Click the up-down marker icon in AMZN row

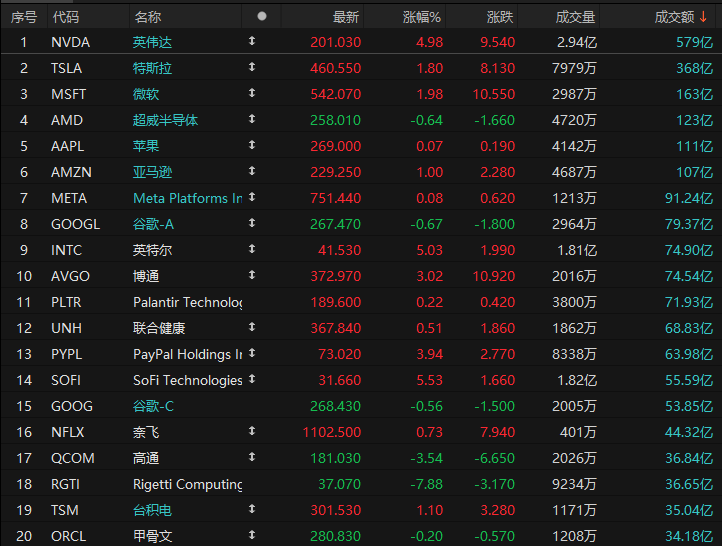pos(252,171)
